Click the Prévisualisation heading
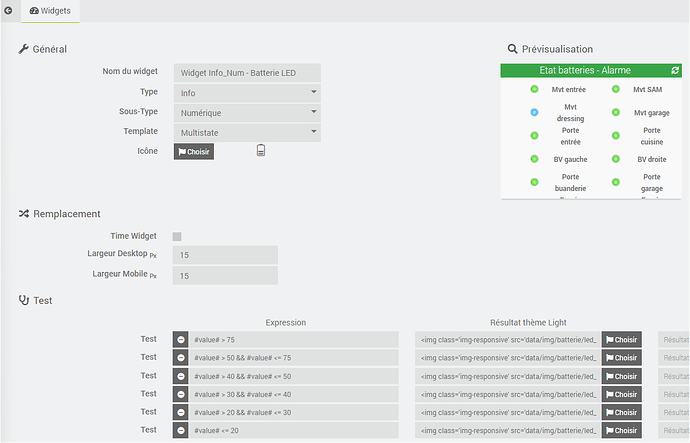The width and height of the screenshot is (690, 443). point(557,49)
